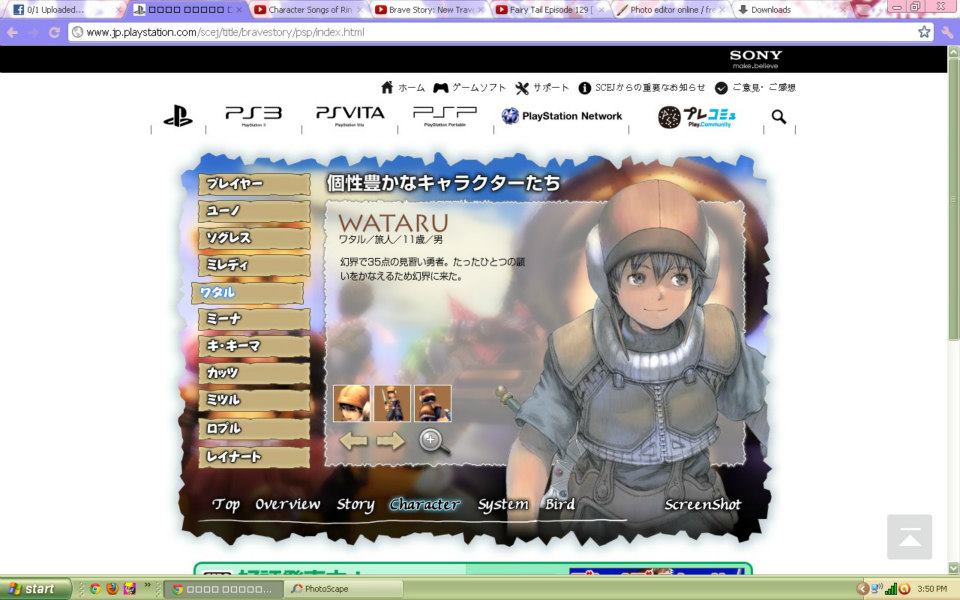Open the PSP section
The width and height of the screenshot is (960, 600).
coord(445,115)
